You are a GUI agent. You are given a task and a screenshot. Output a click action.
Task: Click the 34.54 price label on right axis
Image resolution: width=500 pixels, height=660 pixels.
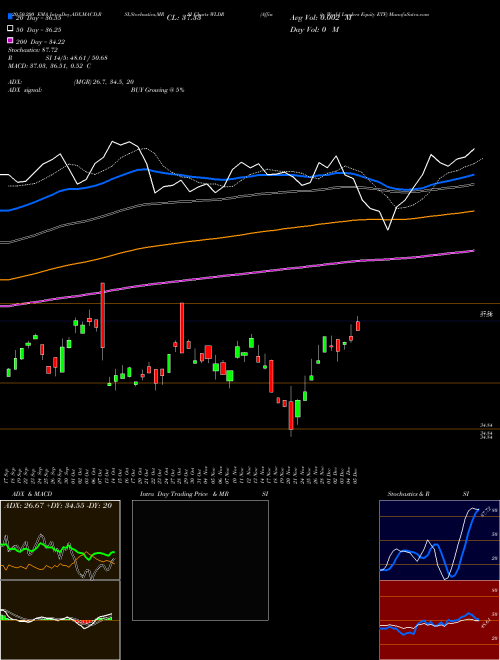pyautogui.click(x=487, y=426)
